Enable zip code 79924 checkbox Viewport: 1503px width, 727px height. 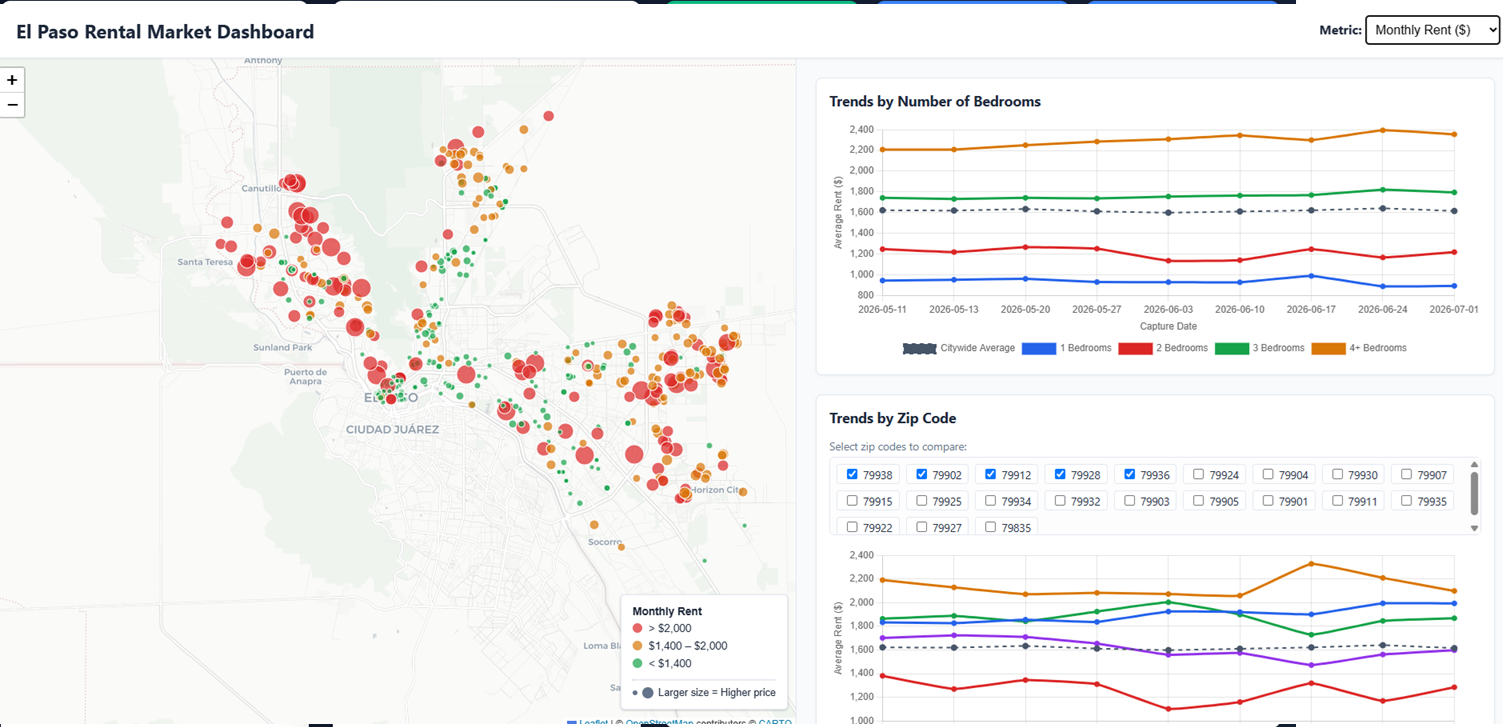click(1199, 475)
